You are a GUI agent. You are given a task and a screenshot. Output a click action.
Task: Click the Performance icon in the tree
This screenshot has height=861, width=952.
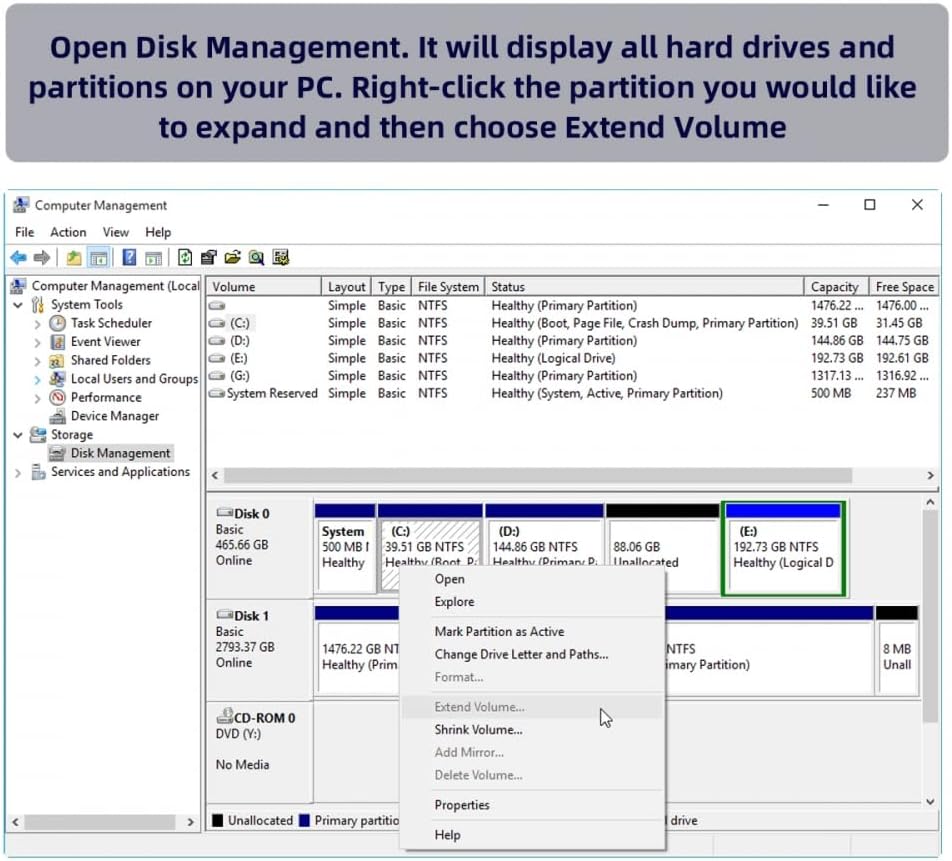pyautogui.click(x=58, y=397)
